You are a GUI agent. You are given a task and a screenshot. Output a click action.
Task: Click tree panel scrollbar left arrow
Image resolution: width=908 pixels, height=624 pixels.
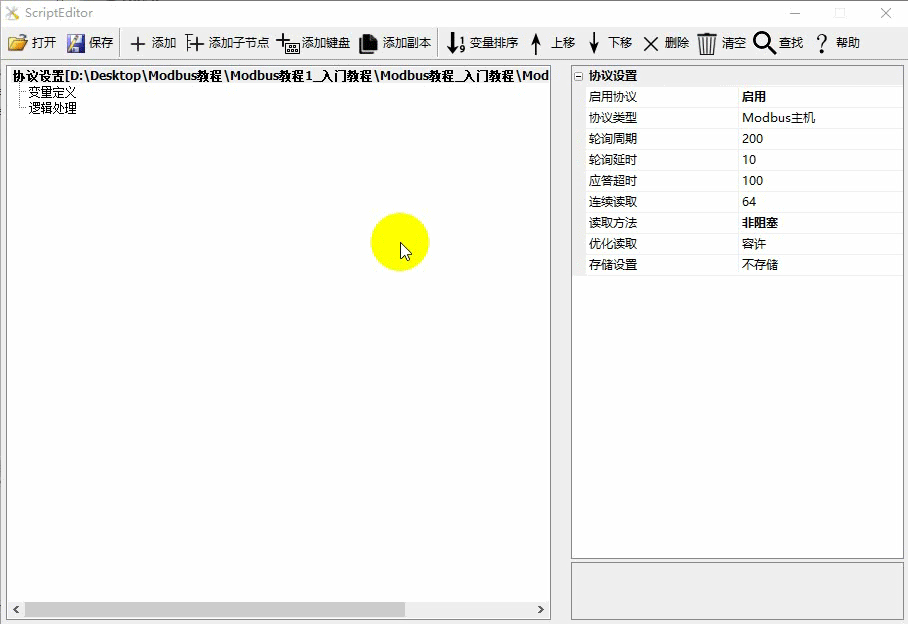(16, 609)
